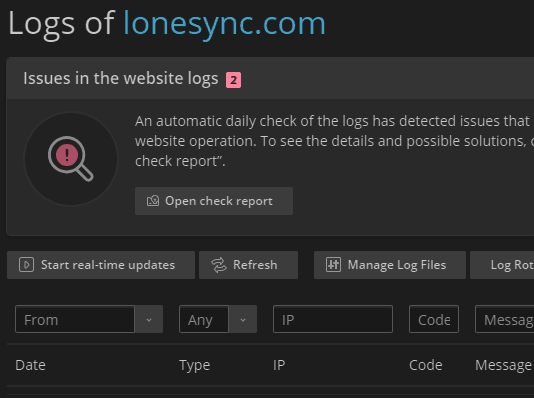This screenshot has width=534, height=398.
Task: Click the issue count badge showing 2
Action: coord(233,80)
